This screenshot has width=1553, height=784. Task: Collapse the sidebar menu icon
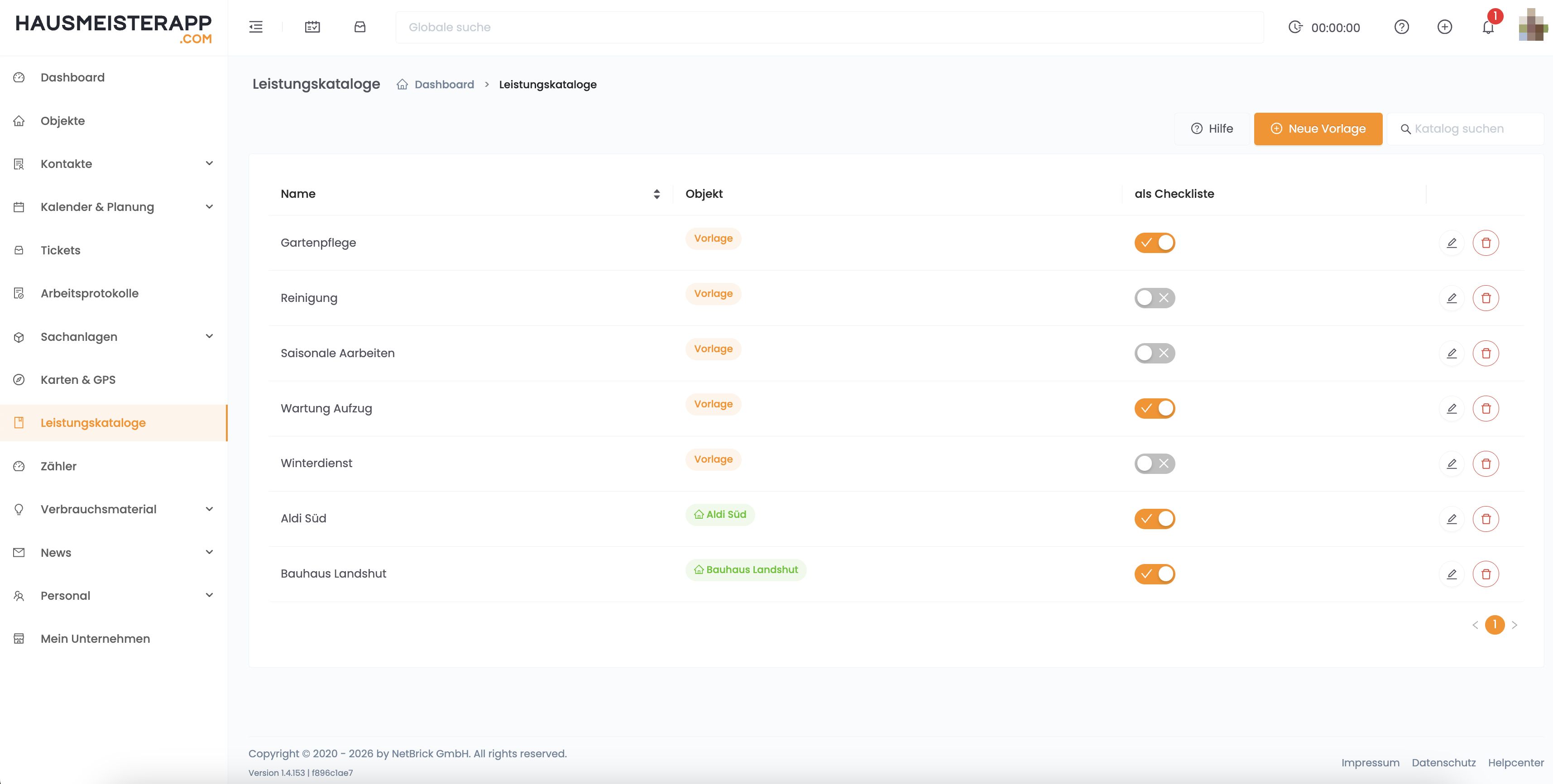coord(256,27)
